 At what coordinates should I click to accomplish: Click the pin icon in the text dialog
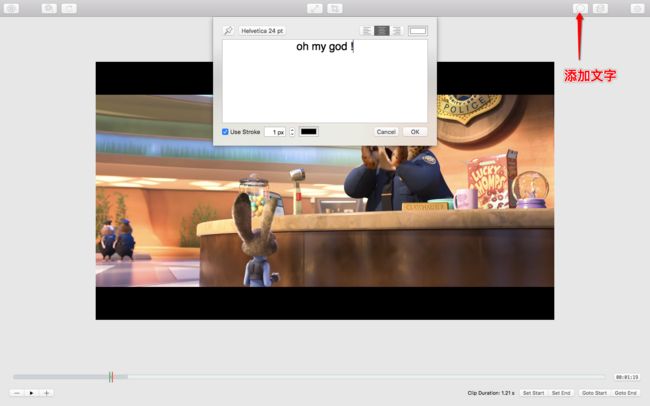[x=228, y=31]
